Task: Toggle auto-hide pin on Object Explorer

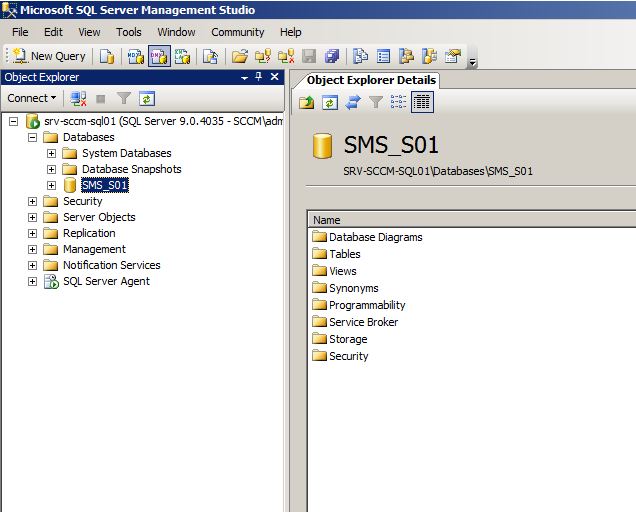Action: [x=259, y=77]
